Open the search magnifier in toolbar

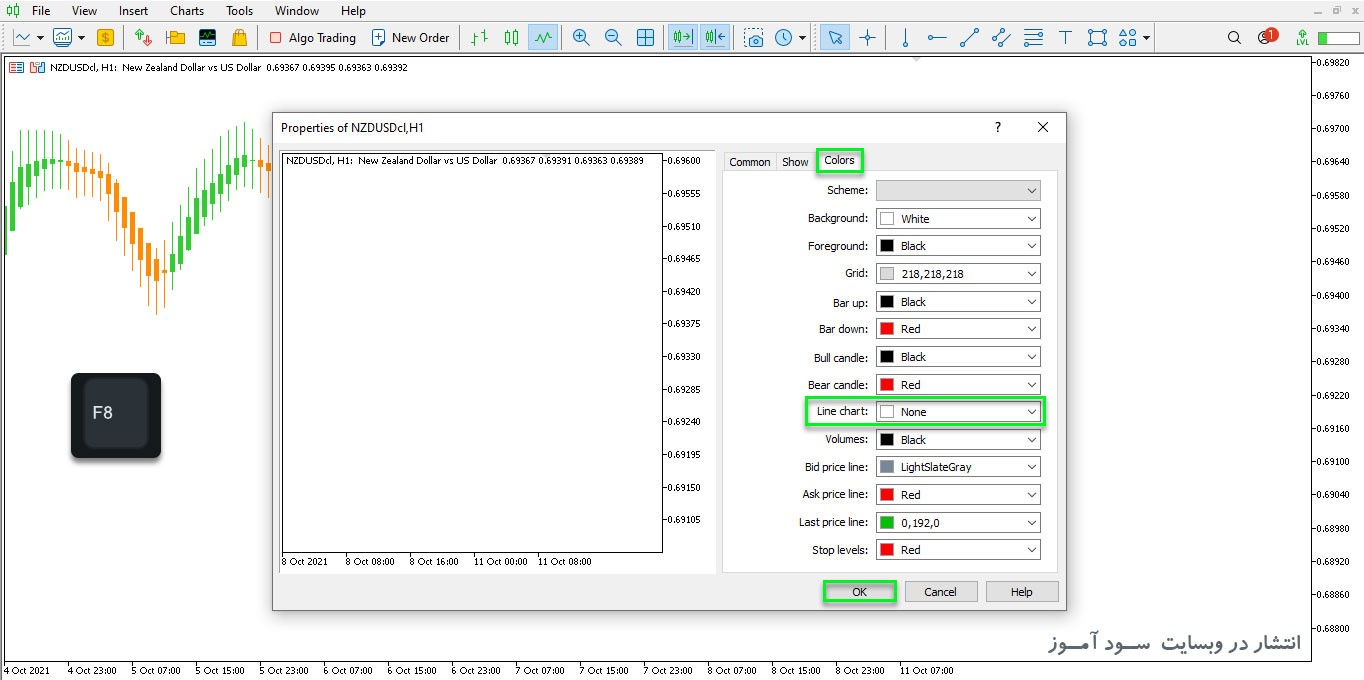coord(1235,38)
